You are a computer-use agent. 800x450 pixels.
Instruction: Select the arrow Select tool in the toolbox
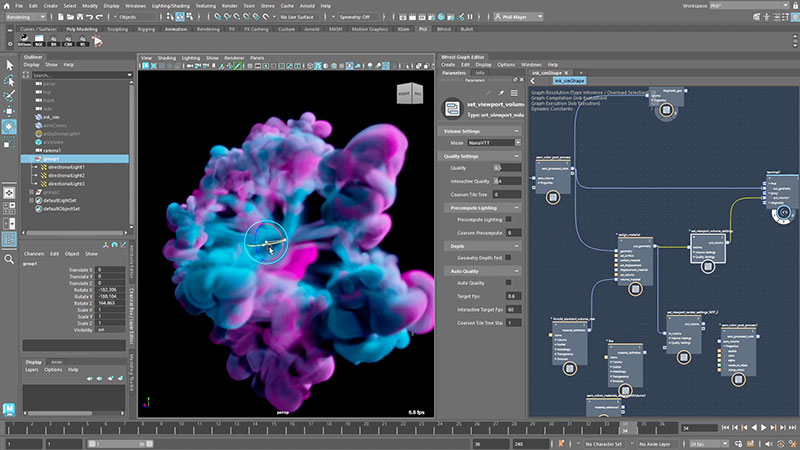click(x=9, y=66)
